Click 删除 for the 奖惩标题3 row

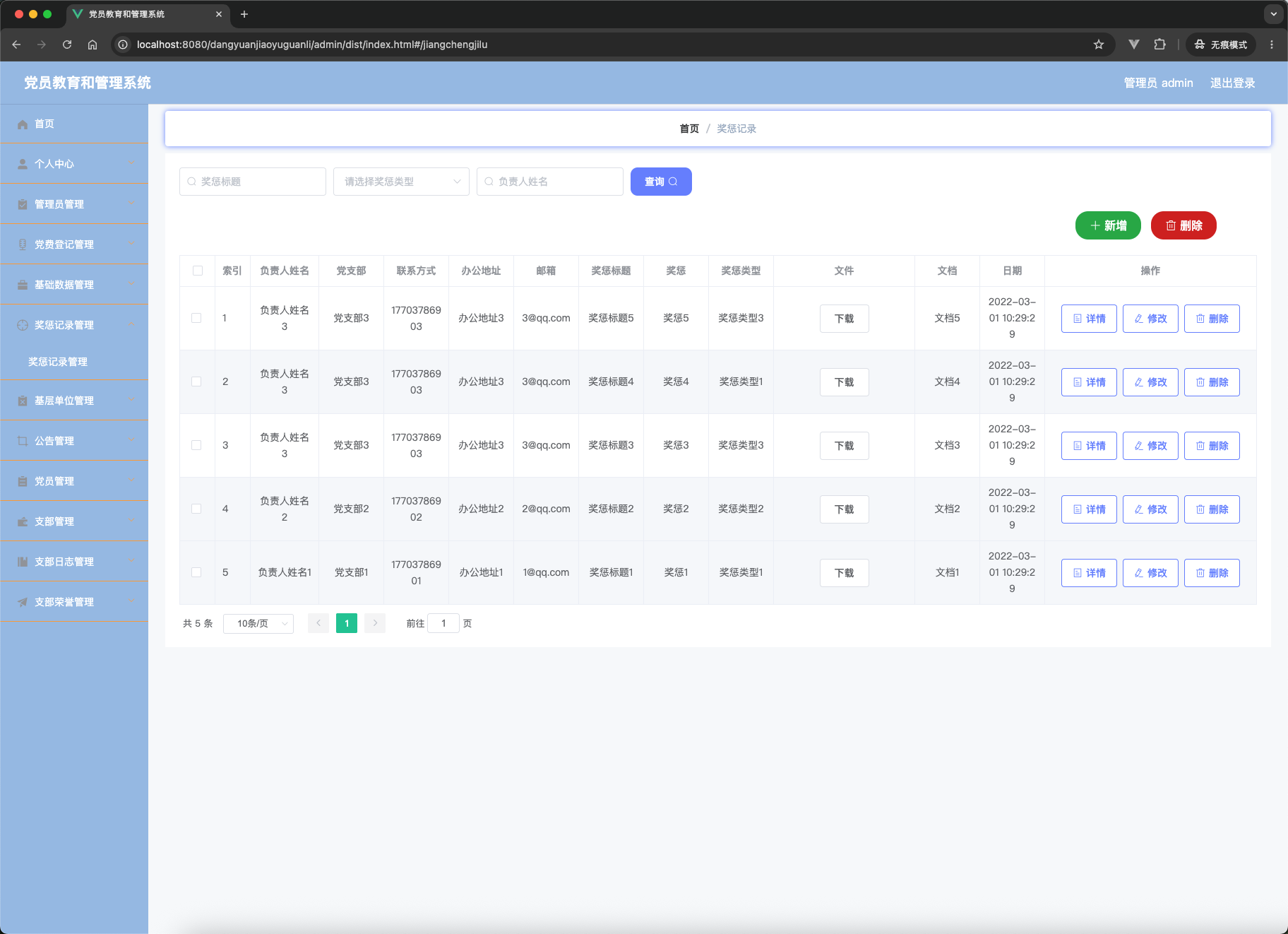pyautogui.click(x=1212, y=446)
